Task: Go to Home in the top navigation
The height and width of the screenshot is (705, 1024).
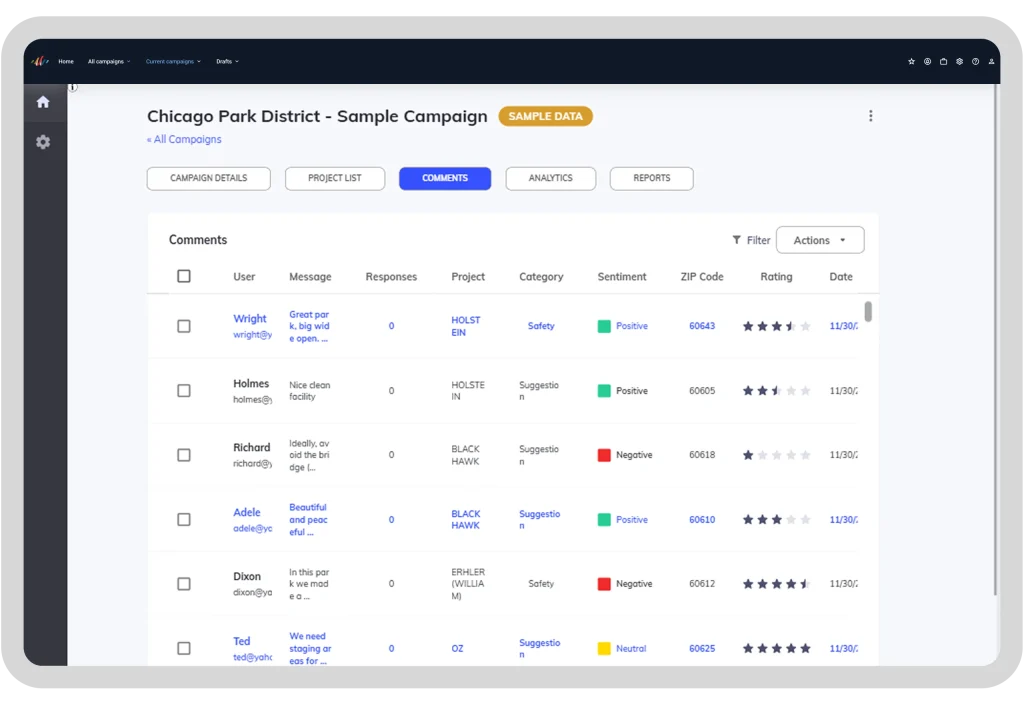Action: [x=66, y=61]
